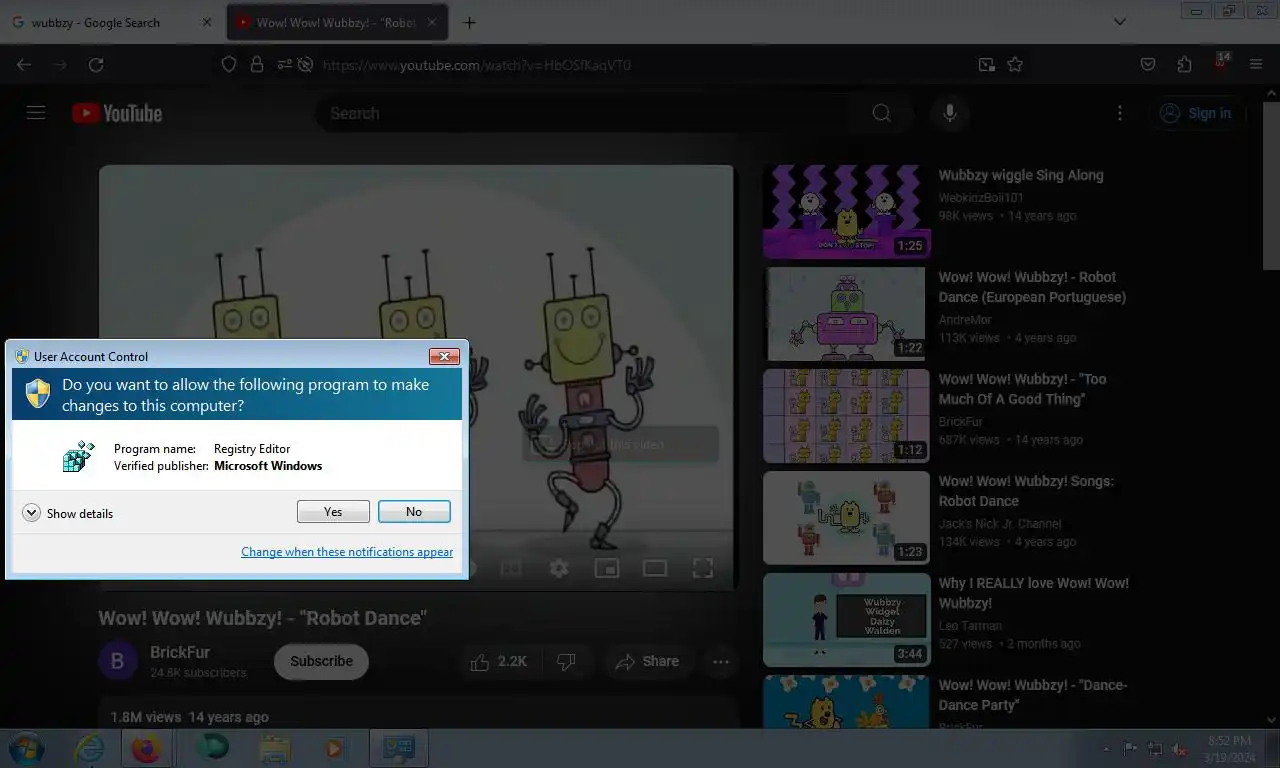Viewport: 1280px width, 768px height.
Task: Open 'Why I REALLY love Wow! Wow! Wubbzy!' title
Action: (x=1033, y=593)
